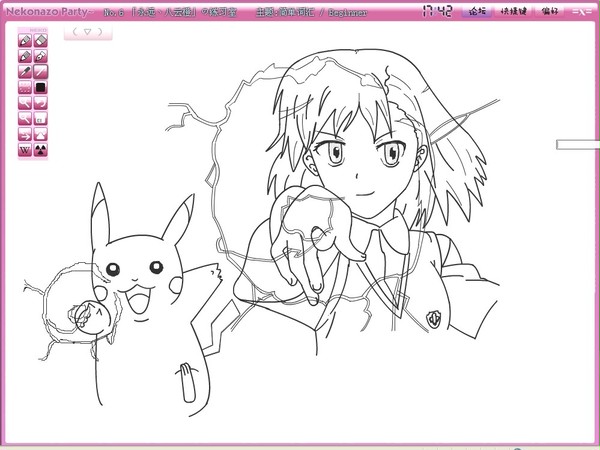600x450 pixels.
Task: Select the pencil tool beside the eraser
Action: 25,40
